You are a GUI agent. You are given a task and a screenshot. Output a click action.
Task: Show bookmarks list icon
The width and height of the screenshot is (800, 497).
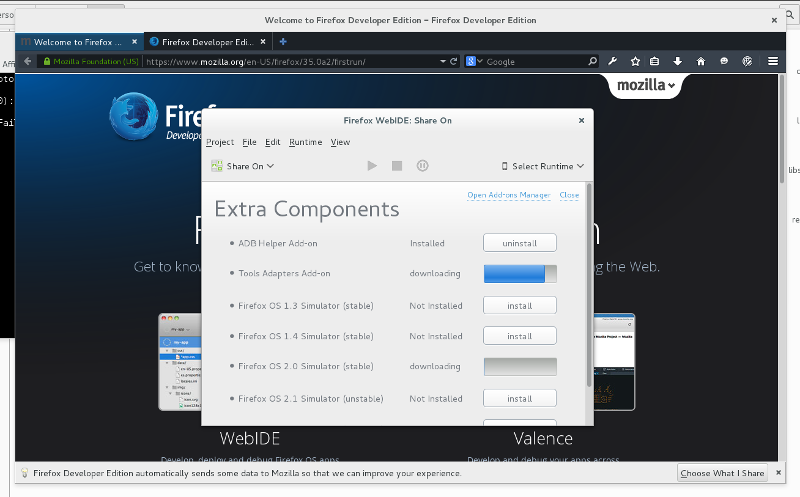655,61
